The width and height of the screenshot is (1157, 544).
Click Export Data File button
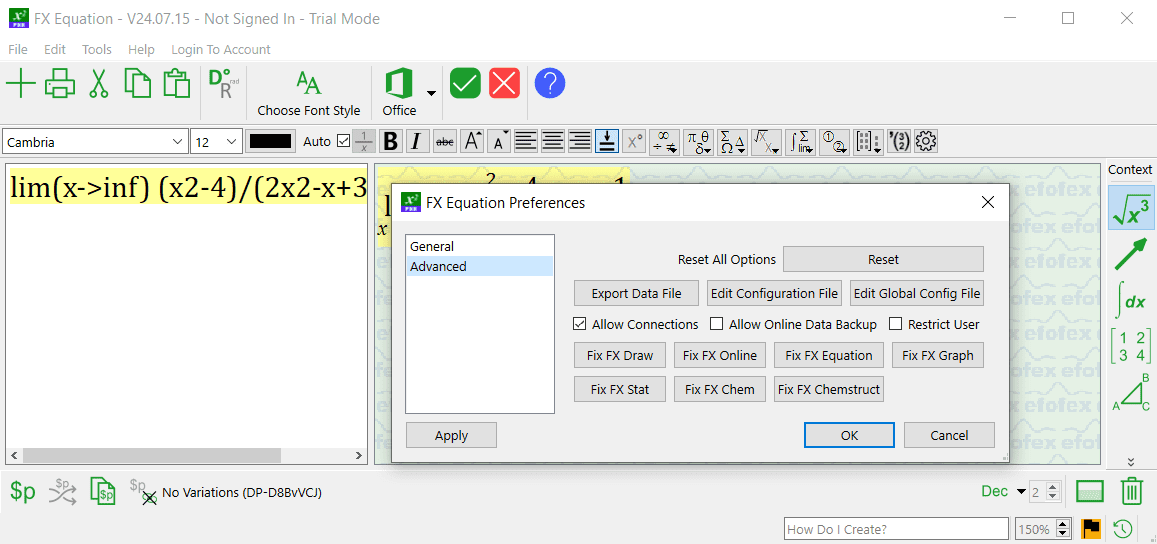point(636,293)
